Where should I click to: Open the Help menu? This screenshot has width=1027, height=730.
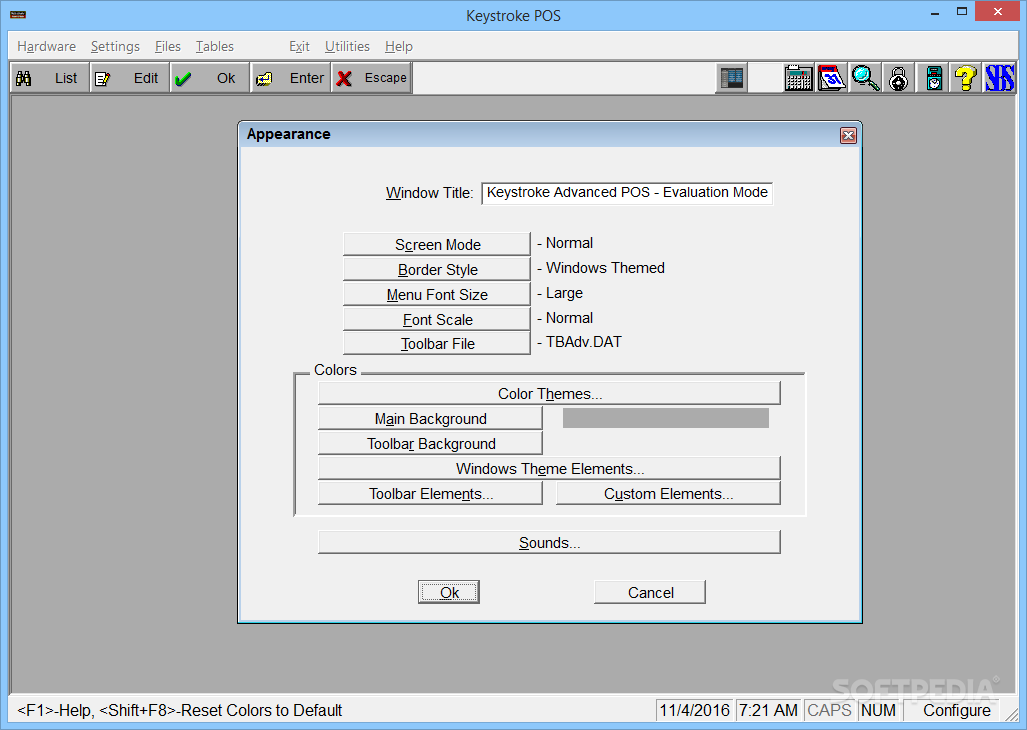click(x=399, y=46)
